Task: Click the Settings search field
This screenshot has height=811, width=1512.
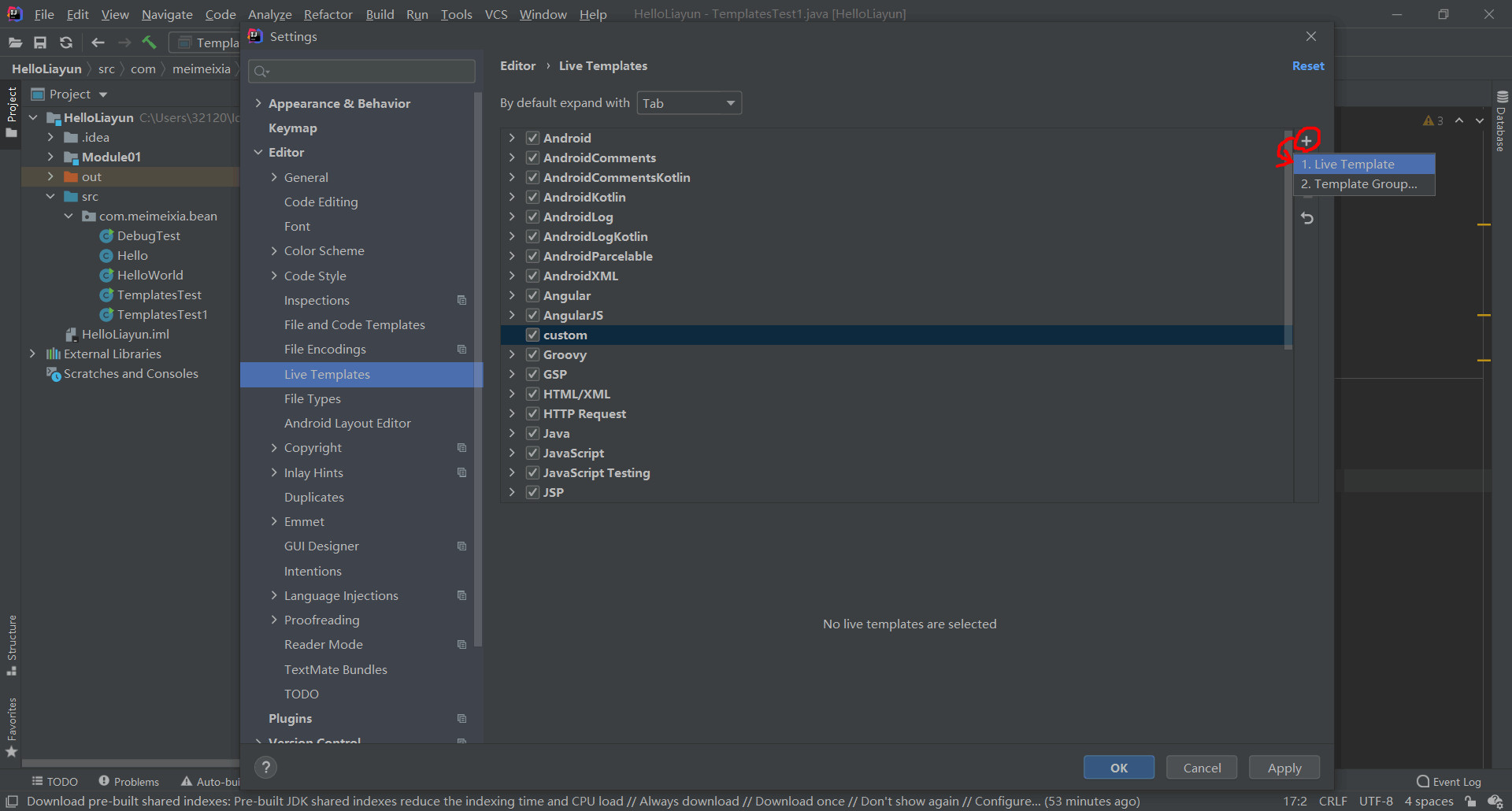Action: [362, 72]
